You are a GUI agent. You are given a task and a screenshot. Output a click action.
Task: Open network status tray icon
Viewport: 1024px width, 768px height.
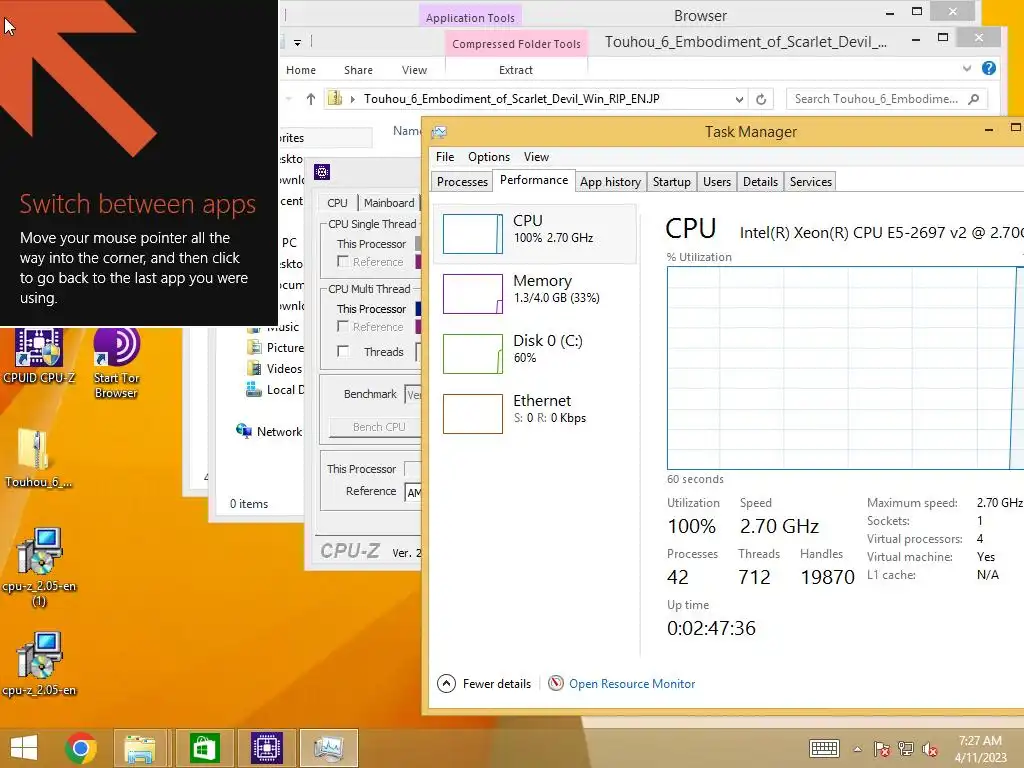pyautogui.click(x=905, y=749)
